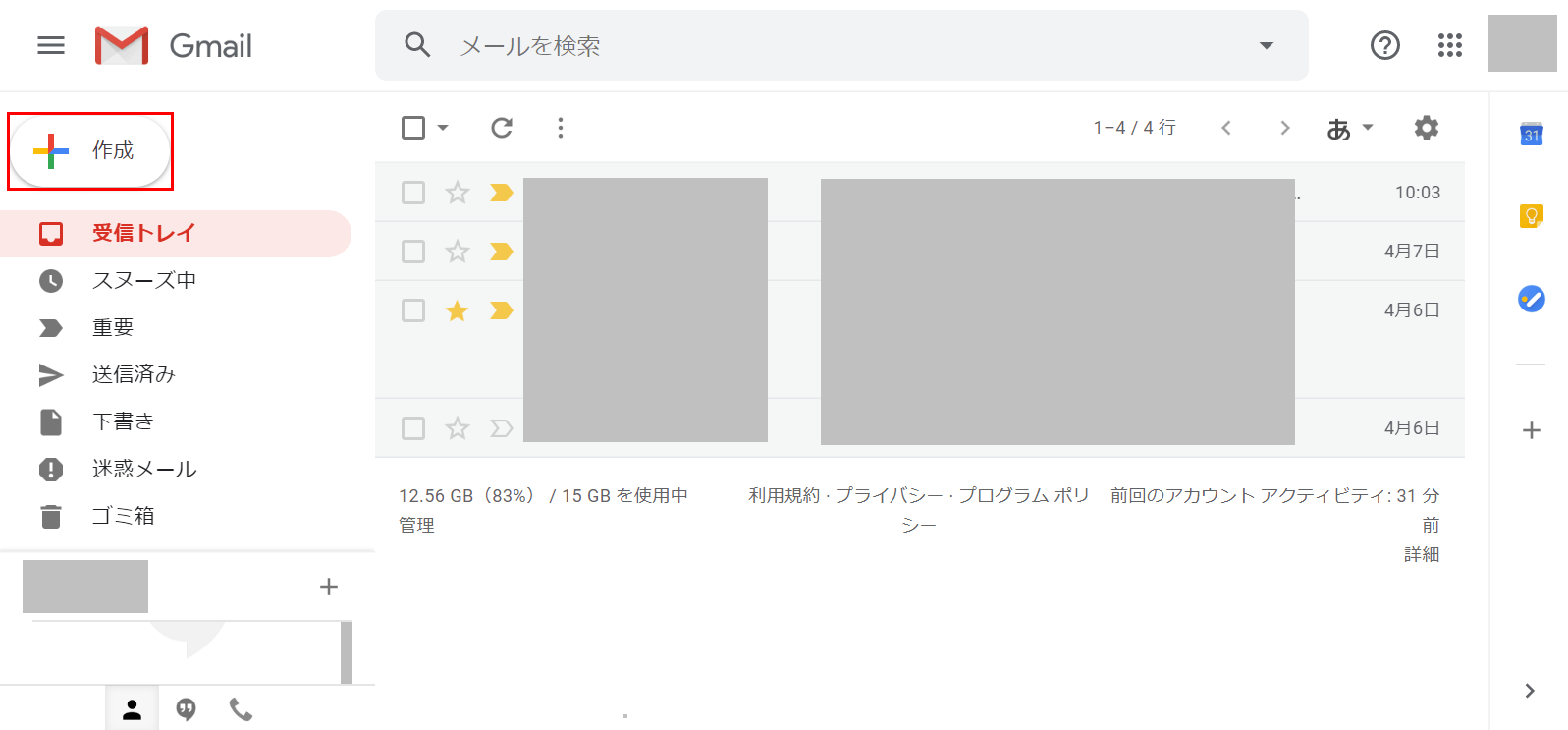Open the settings gear
The image size is (1568, 730).
click(x=1427, y=128)
